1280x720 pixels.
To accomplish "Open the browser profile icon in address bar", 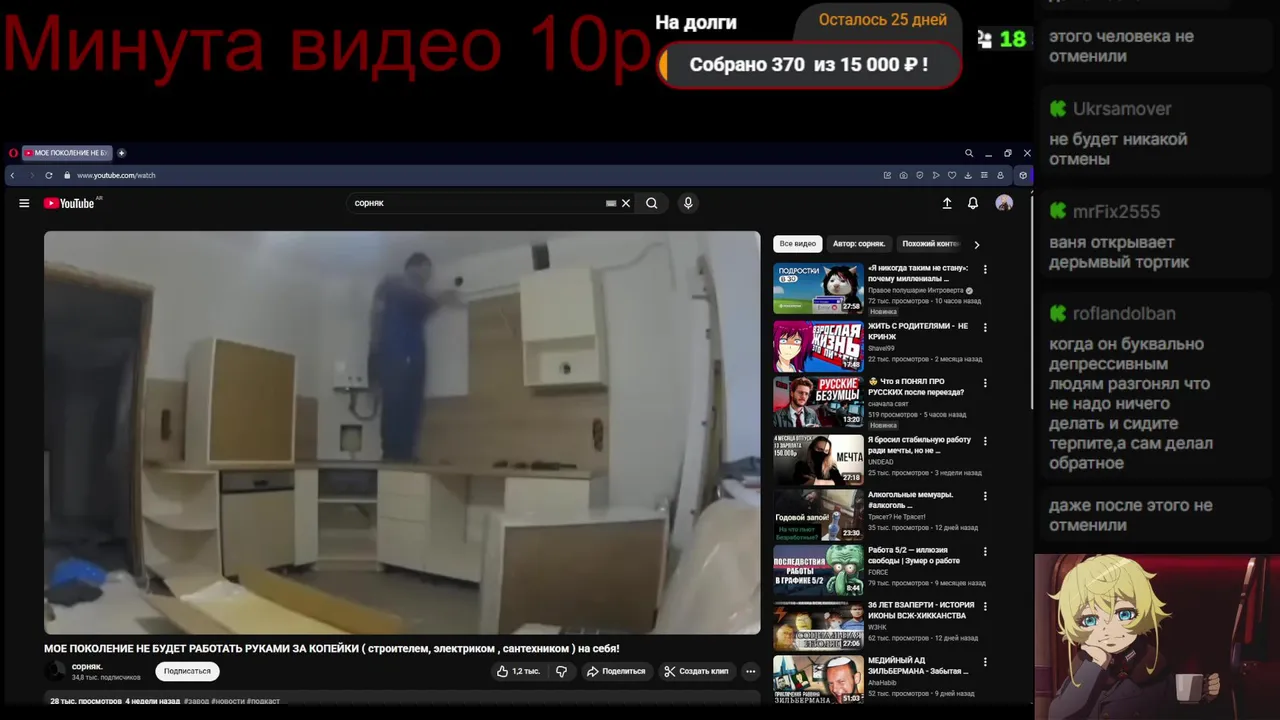I will pyautogui.click(x=1000, y=175).
